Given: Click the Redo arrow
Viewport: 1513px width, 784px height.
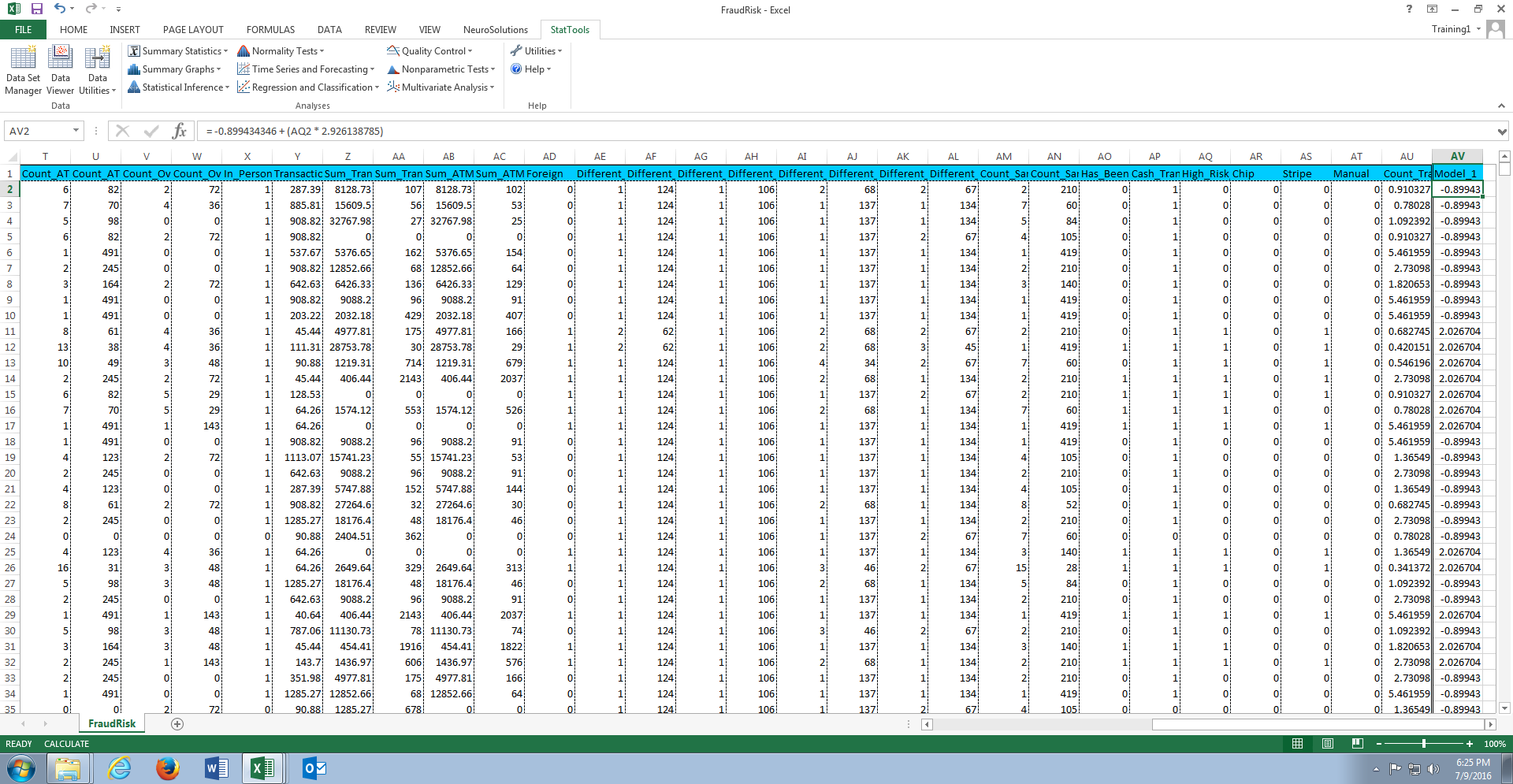Looking at the screenshot, I should tap(91, 9).
